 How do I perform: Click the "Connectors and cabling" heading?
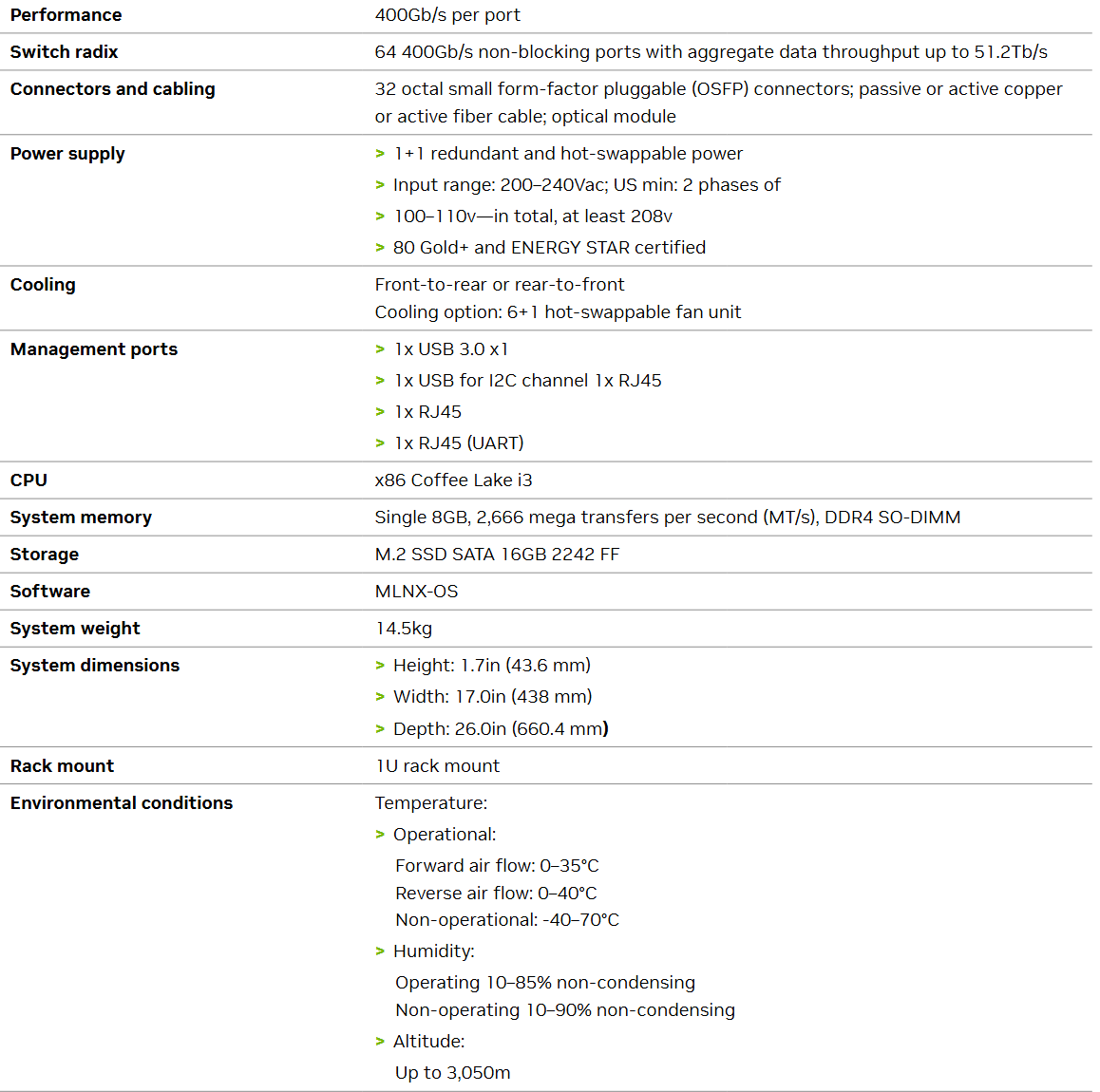tap(113, 89)
